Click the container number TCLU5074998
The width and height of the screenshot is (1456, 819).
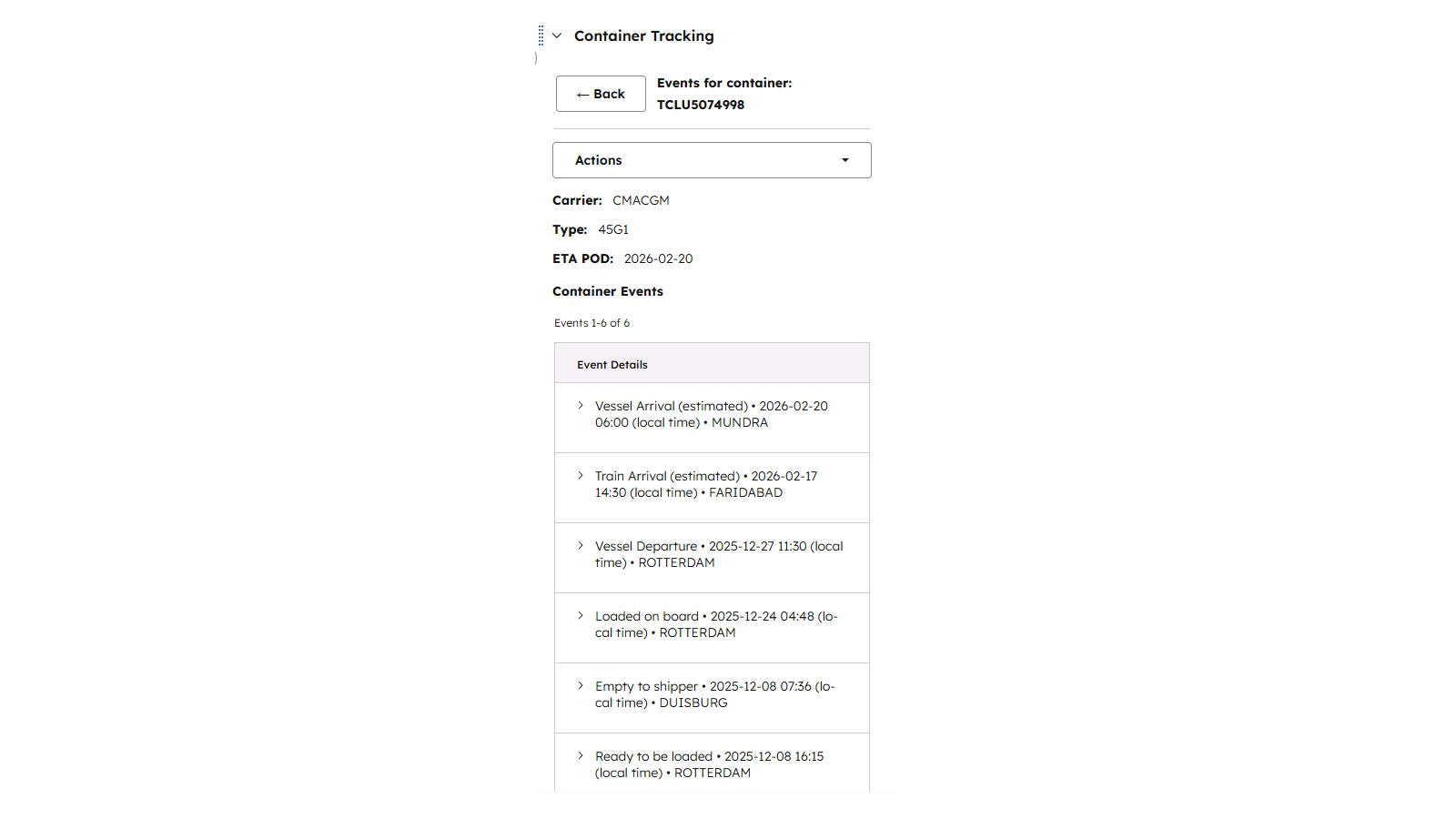point(701,105)
